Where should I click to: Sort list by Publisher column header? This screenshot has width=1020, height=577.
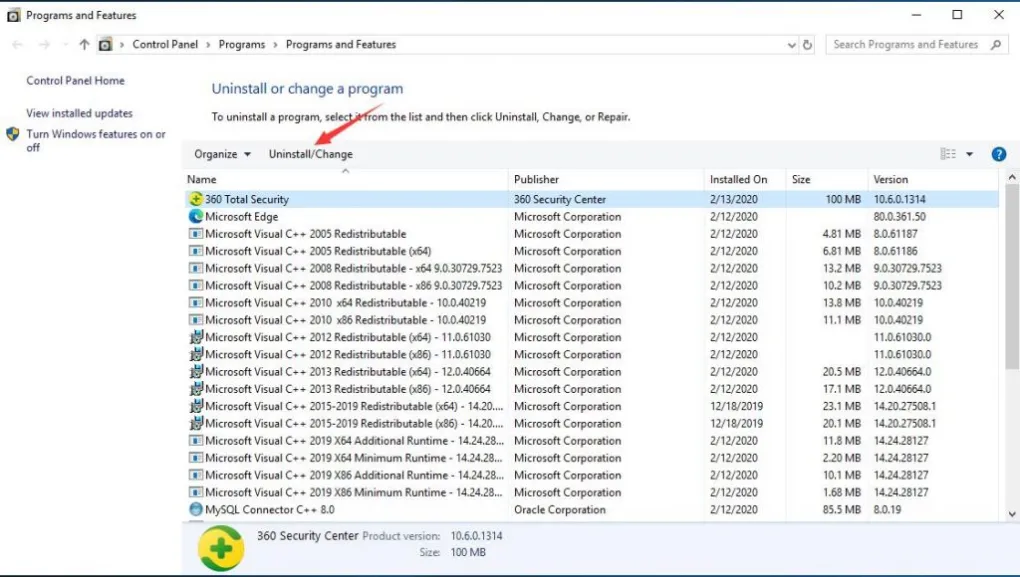(536, 179)
